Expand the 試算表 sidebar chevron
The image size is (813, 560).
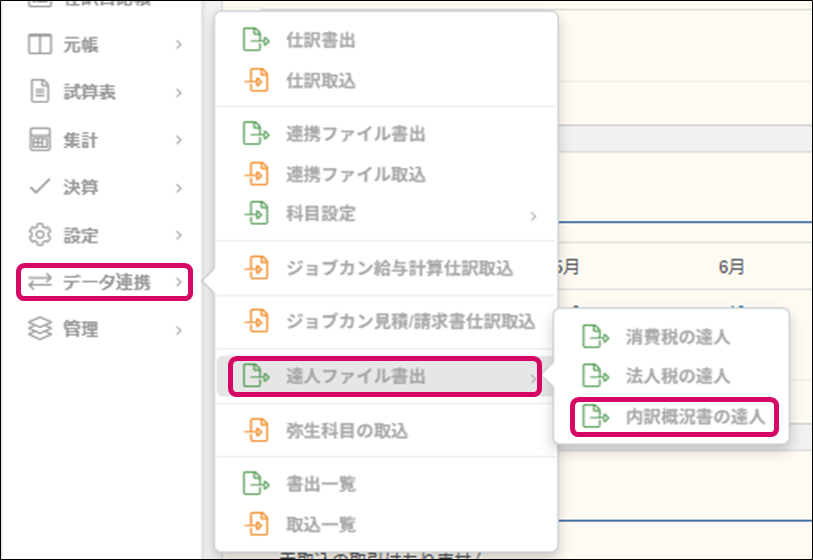tap(179, 93)
